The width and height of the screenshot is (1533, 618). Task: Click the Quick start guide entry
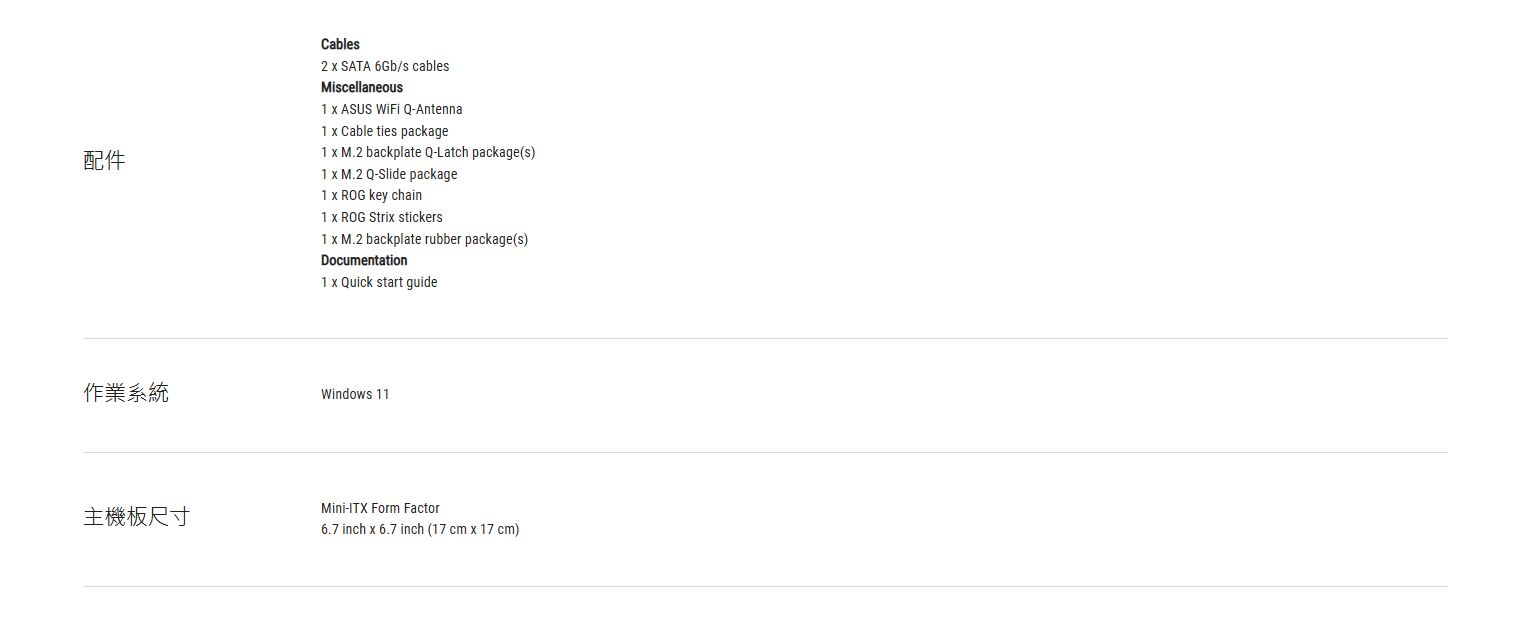click(379, 282)
